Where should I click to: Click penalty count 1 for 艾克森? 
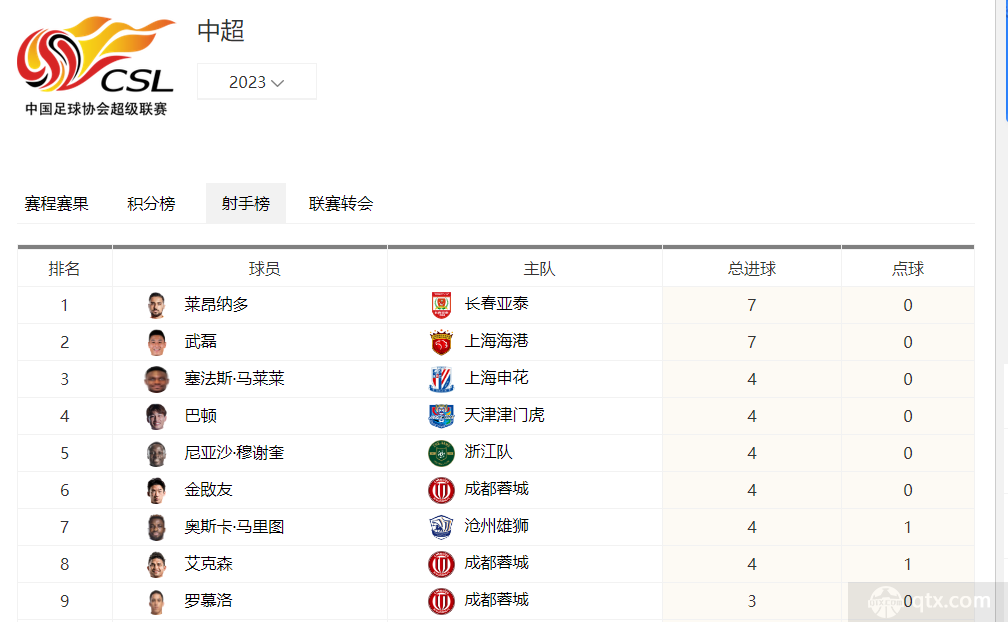coord(908,564)
